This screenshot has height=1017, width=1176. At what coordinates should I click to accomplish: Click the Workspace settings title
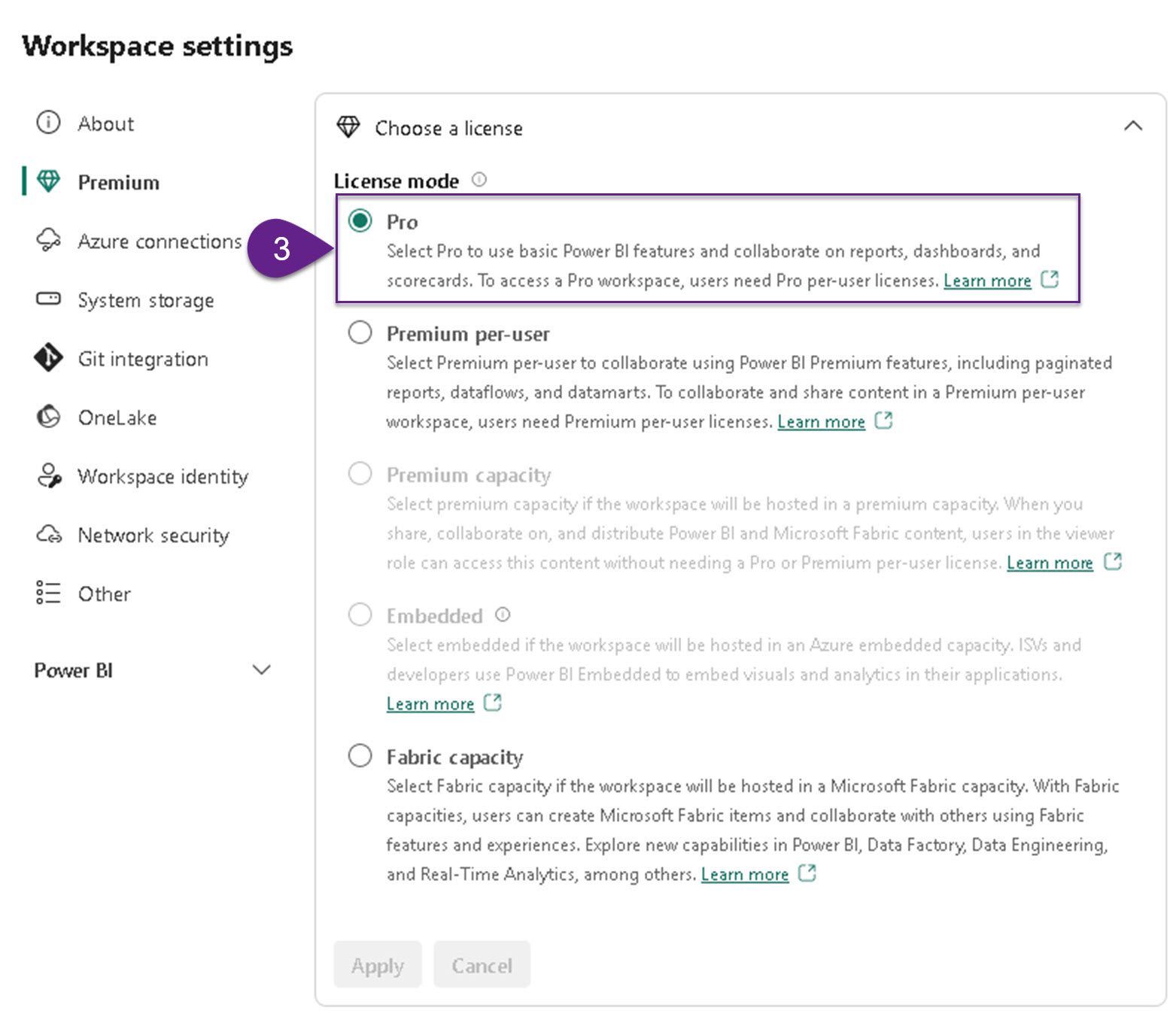click(157, 46)
